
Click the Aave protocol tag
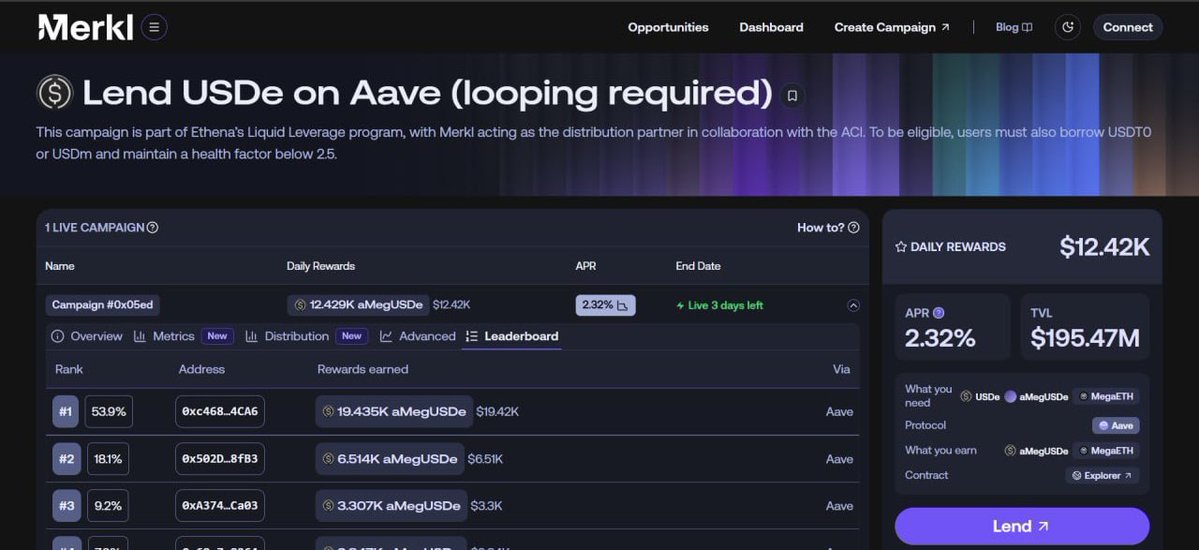pos(1116,425)
